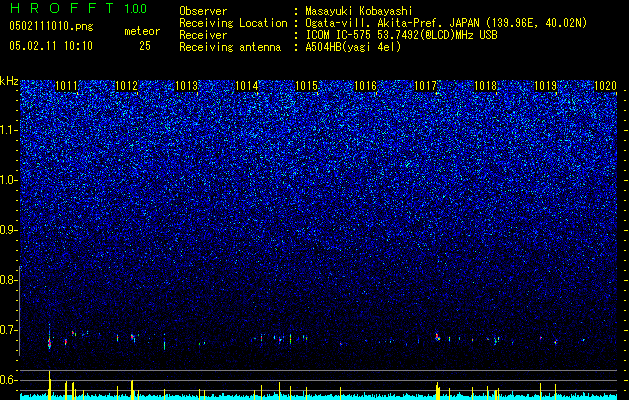Click the 0.8 kHz axis tick label
The image size is (629, 400).
8,280
